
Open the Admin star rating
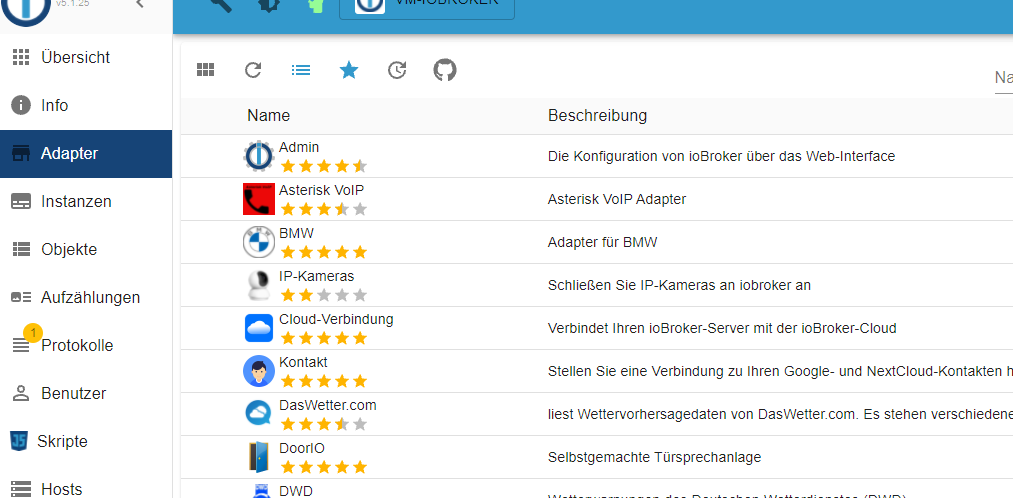pos(324,166)
